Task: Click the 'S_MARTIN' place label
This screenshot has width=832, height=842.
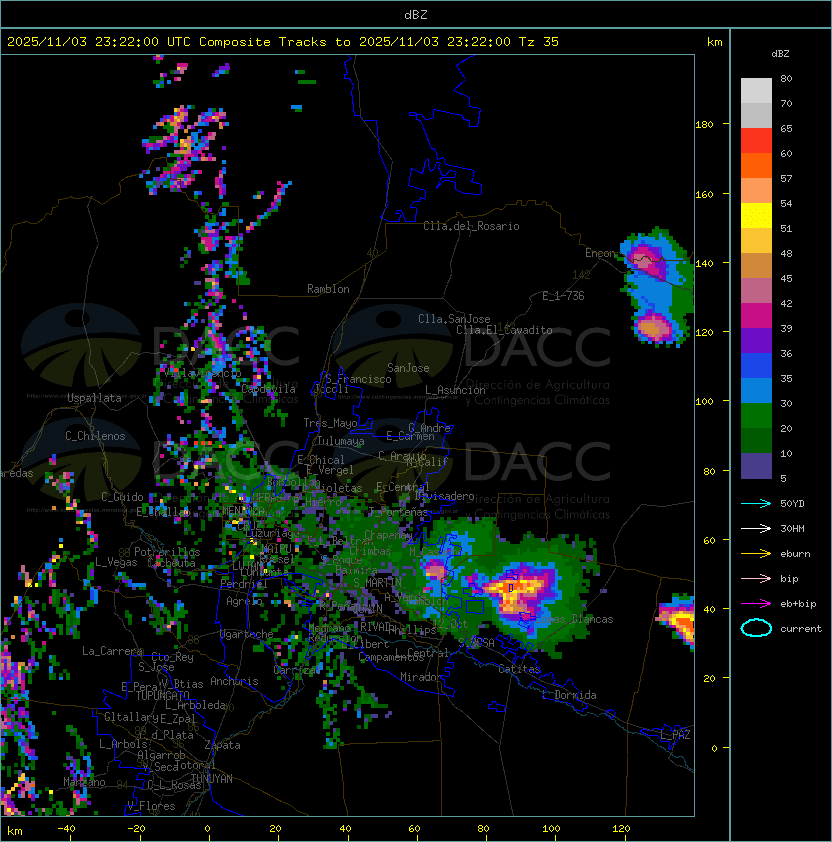Action: (377, 583)
